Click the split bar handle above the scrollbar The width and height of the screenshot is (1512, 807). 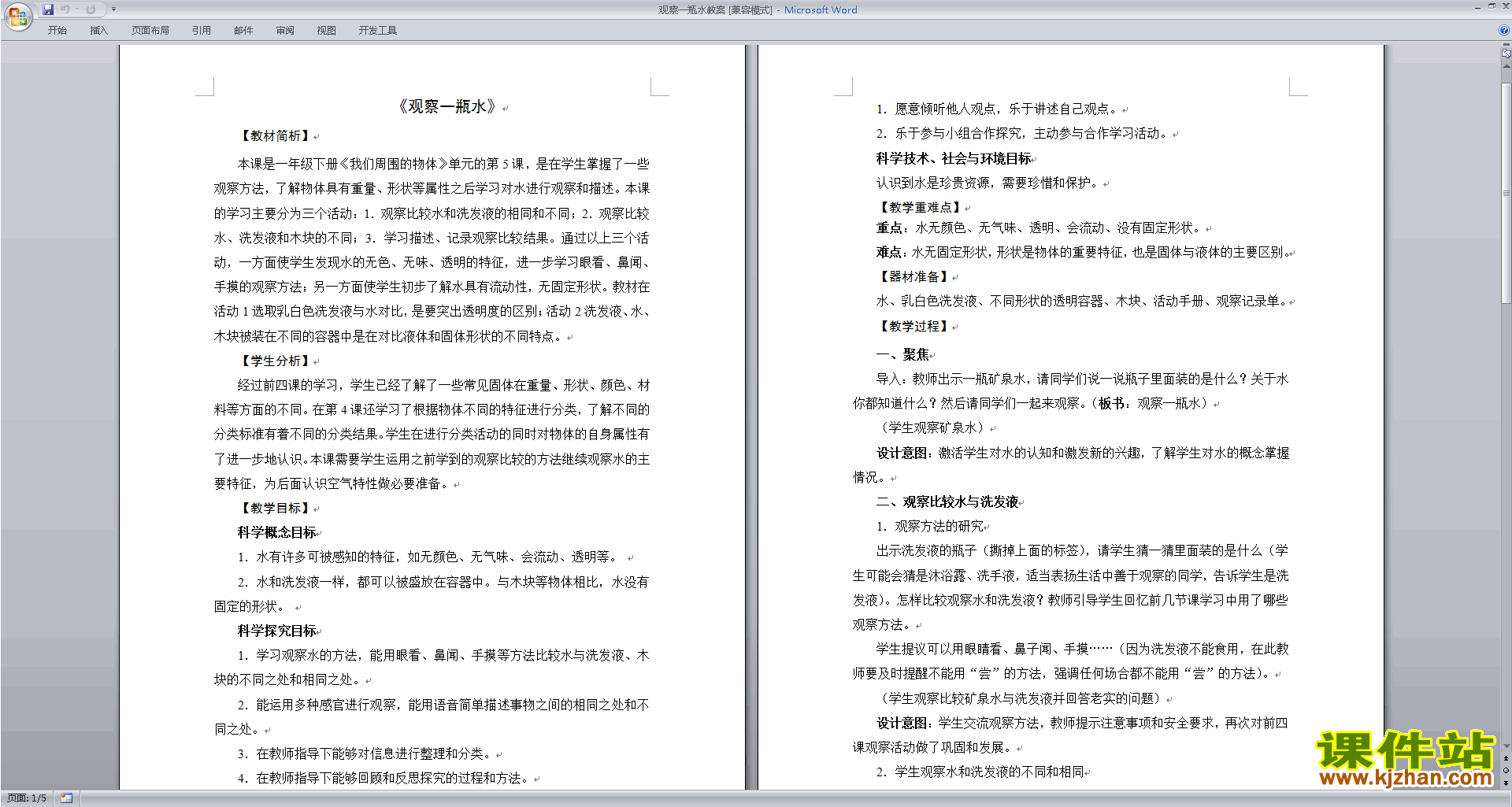point(1506,45)
